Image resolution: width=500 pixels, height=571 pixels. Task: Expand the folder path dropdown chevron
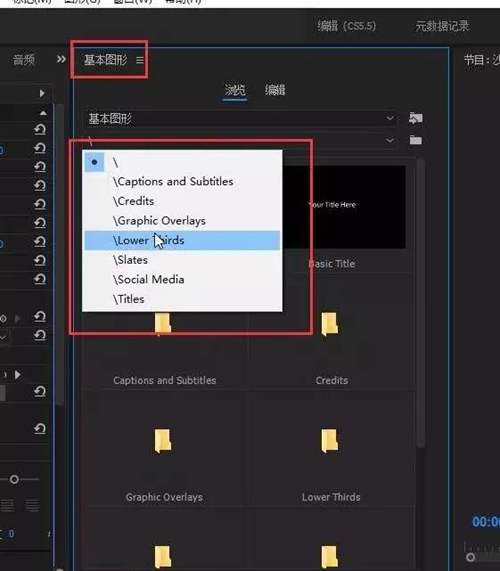[x=390, y=140]
